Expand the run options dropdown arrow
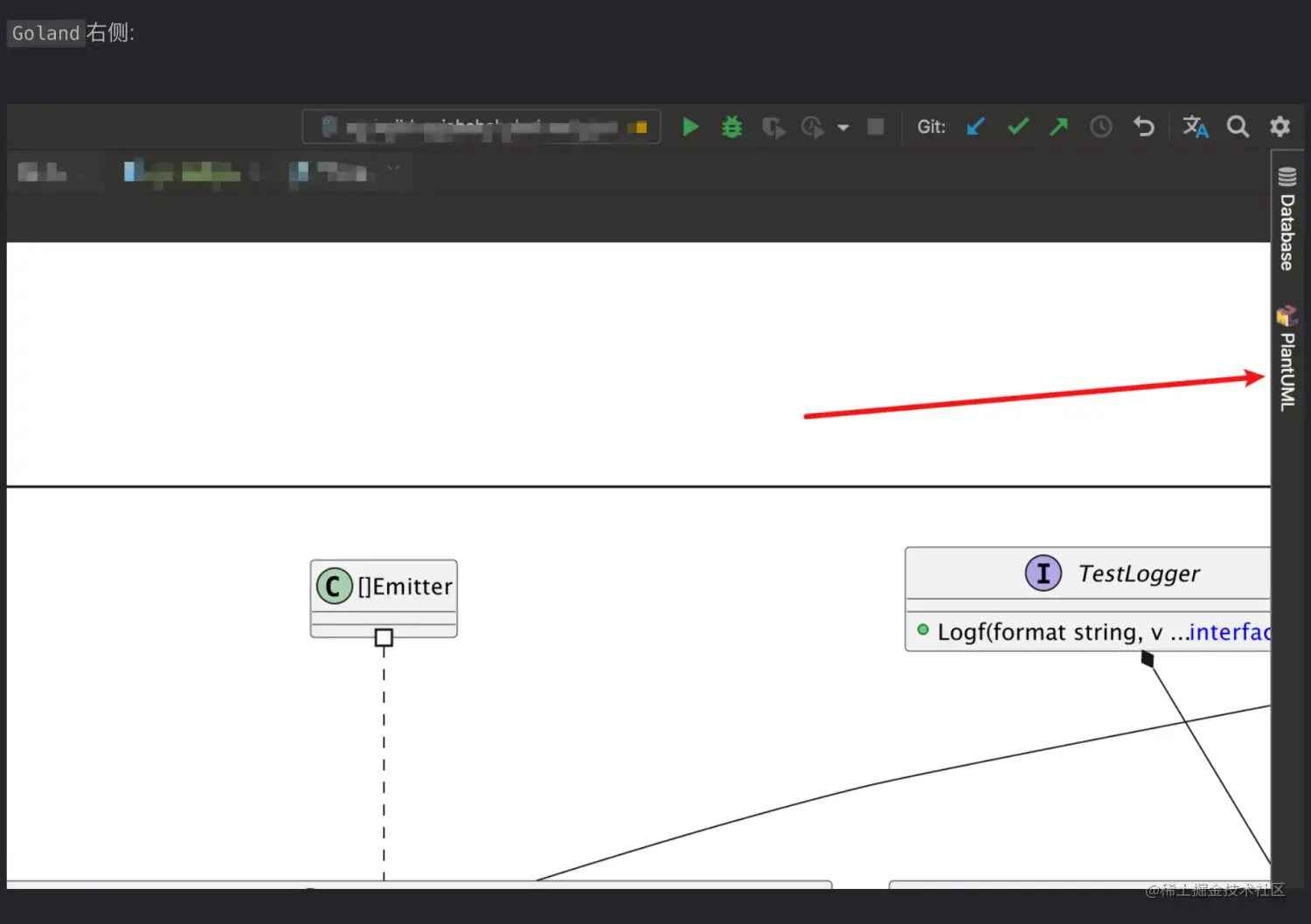This screenshot has width=1311, height=924. (x=843, y=128)
